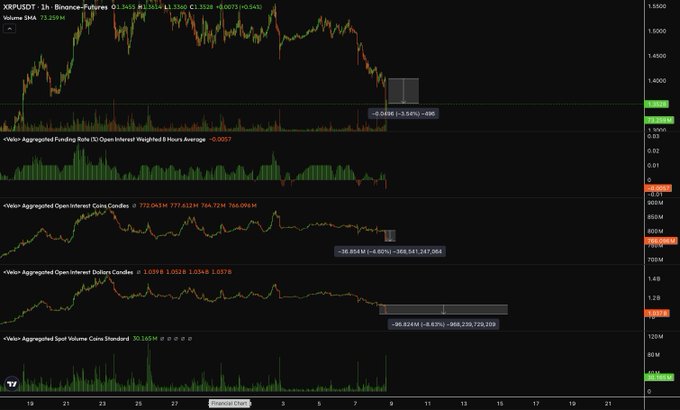Click date 25 on the time axis
The image size is (680, 410).
tap(138, 404)
